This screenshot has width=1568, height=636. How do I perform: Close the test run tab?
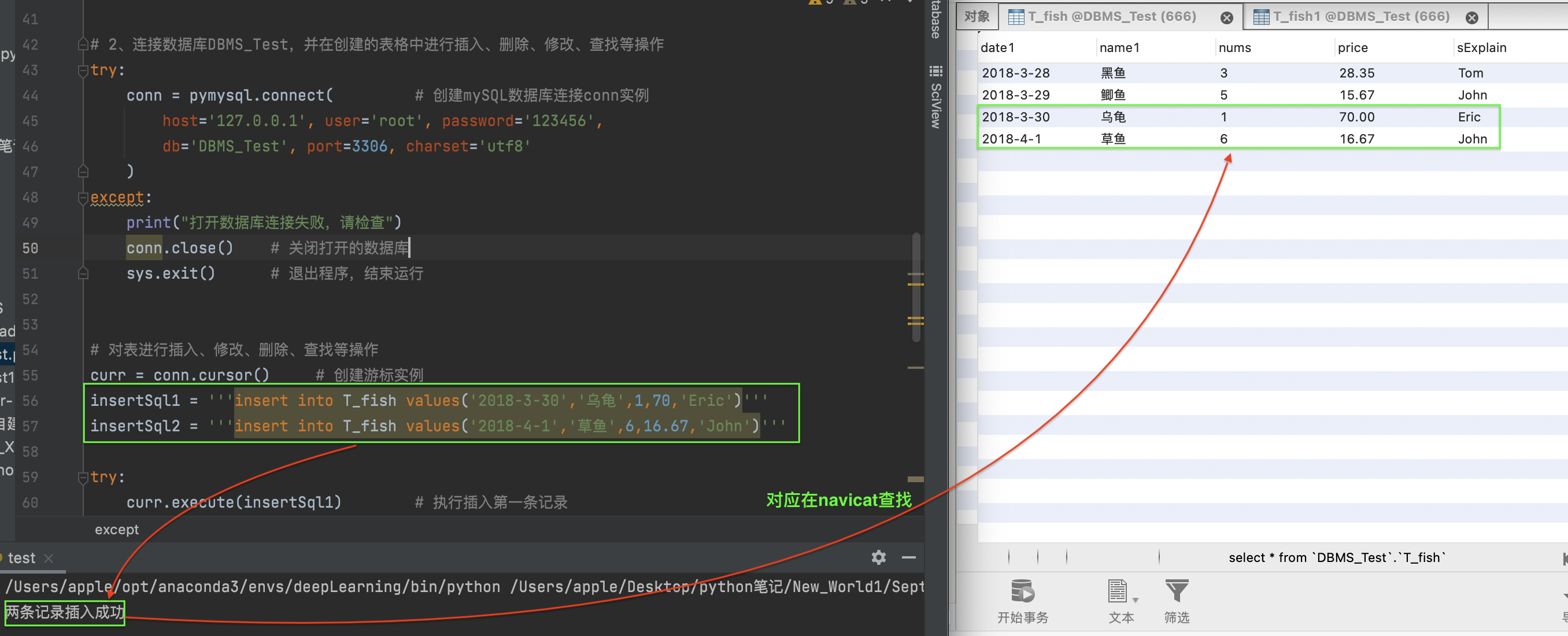pyautogui.click(x=49, y=558)
